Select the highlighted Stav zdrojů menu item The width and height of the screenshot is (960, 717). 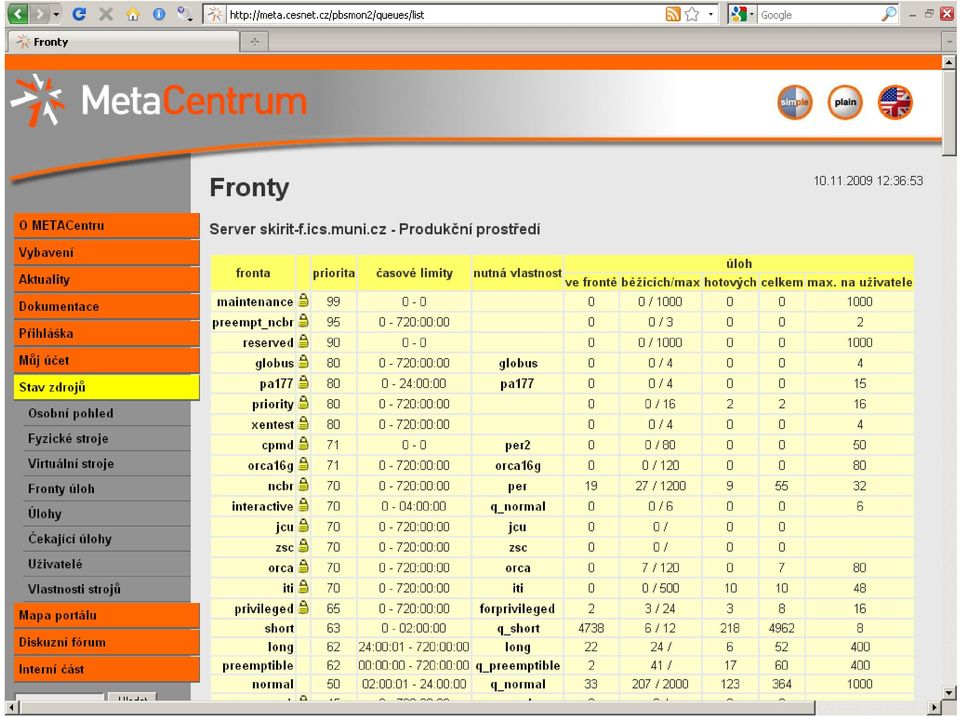(107, 387)
